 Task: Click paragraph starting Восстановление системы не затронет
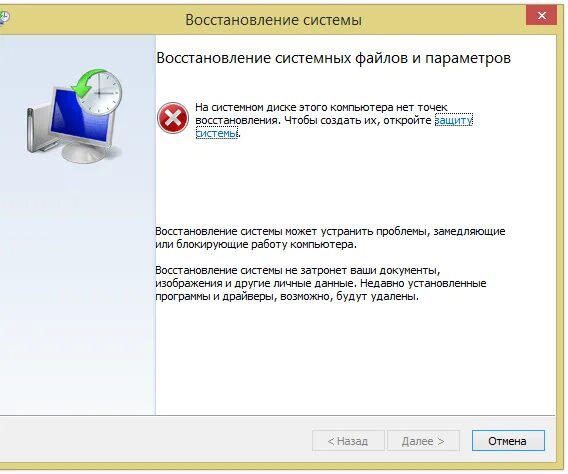(x=321, y=283)
